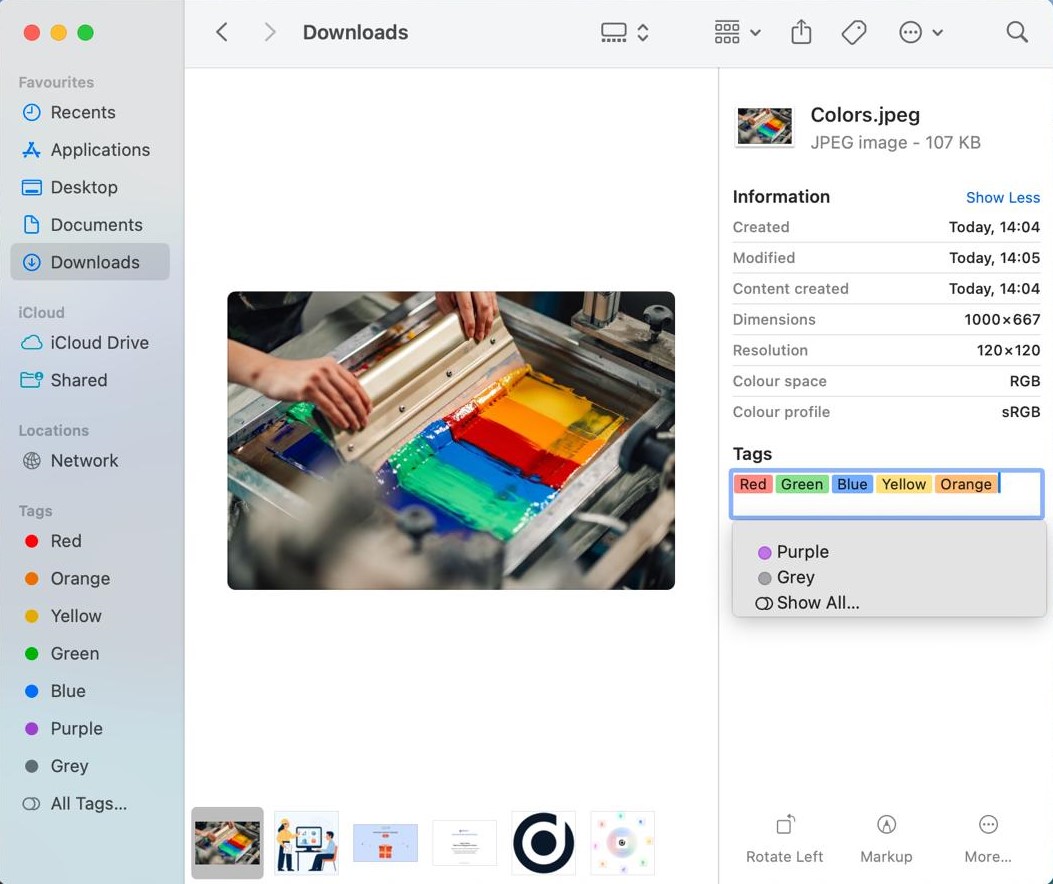Viewport: 1053px width, 884px height.
Task: Click Show Less in Information section
Action: pyautogui.click(x=1002, y=198)
